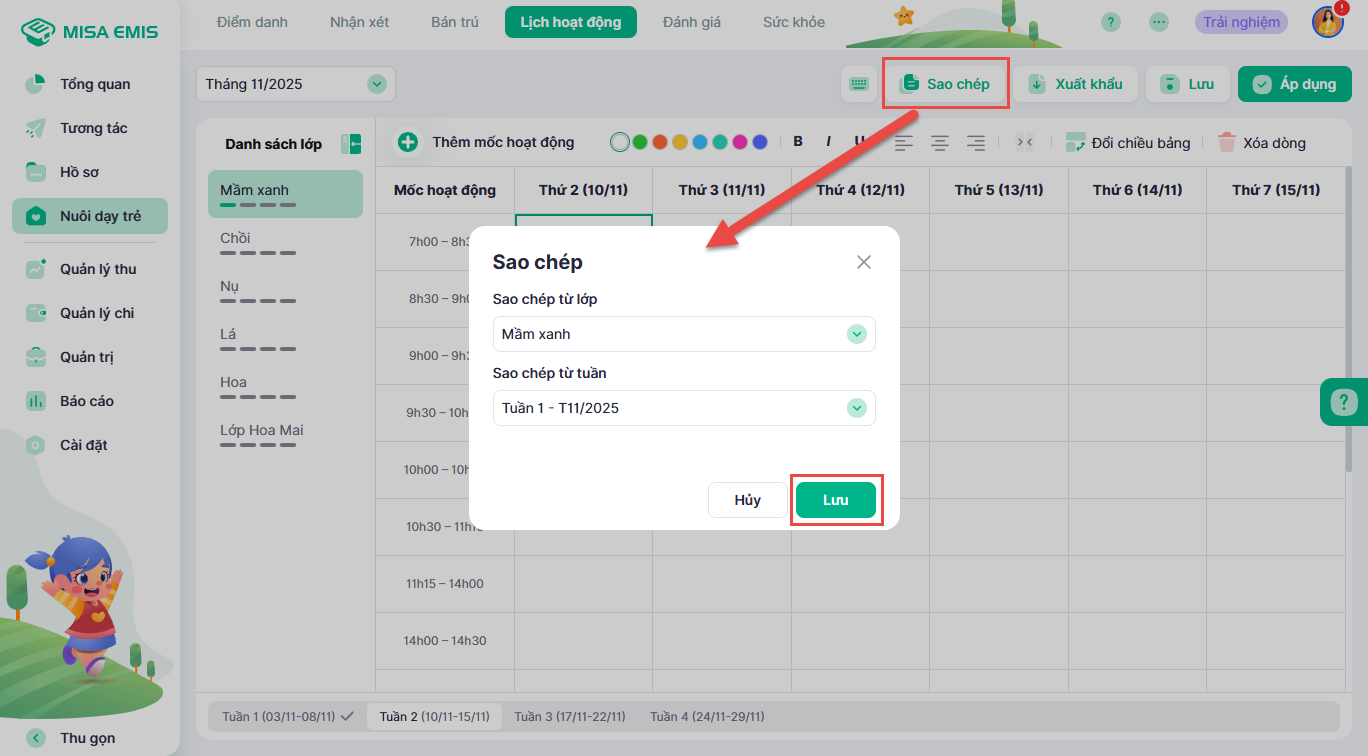Screen dimensions: 1368x756
Task: Select Tuần 3 (17/11-22/11) week tab
Action: tap(569, 716)
